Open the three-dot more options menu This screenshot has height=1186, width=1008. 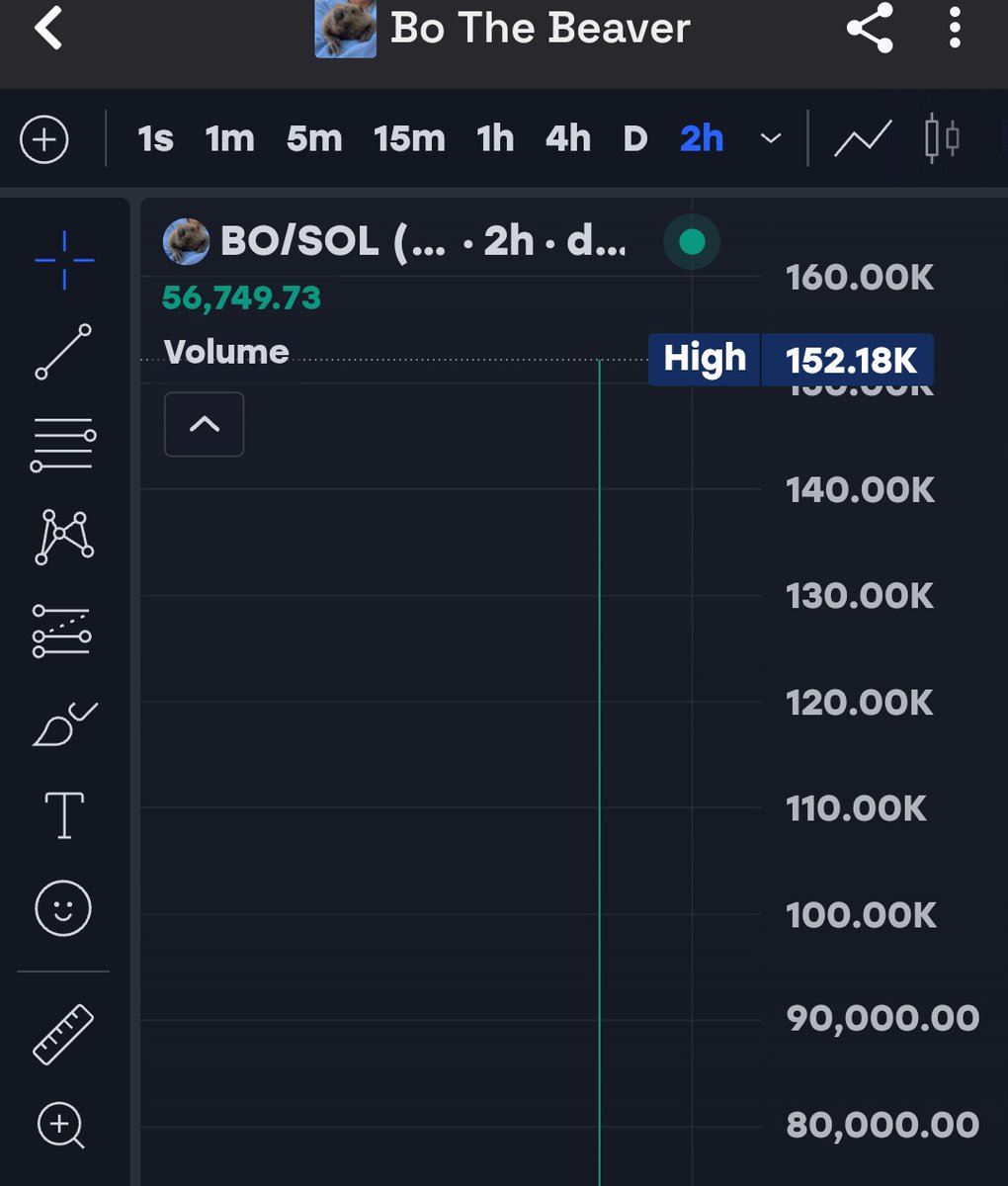click(x=955, y=28)
